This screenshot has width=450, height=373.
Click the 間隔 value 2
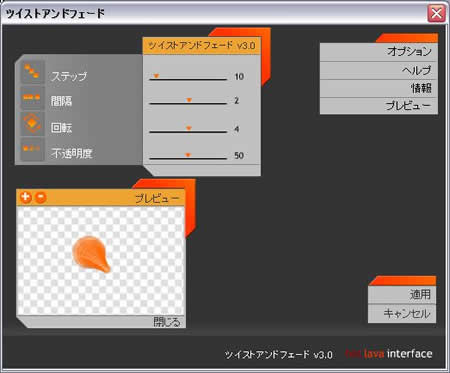point(236,100)
